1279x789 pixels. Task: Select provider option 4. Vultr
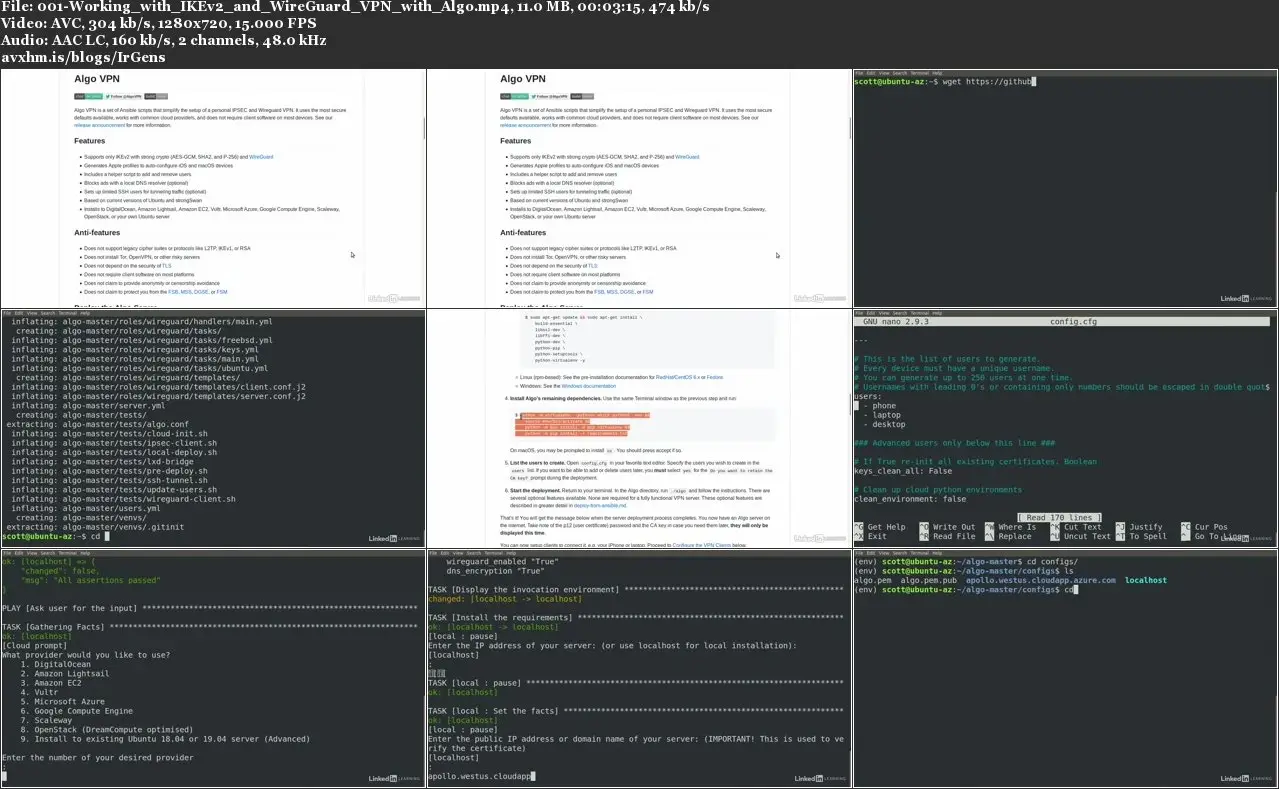(40, 692)
